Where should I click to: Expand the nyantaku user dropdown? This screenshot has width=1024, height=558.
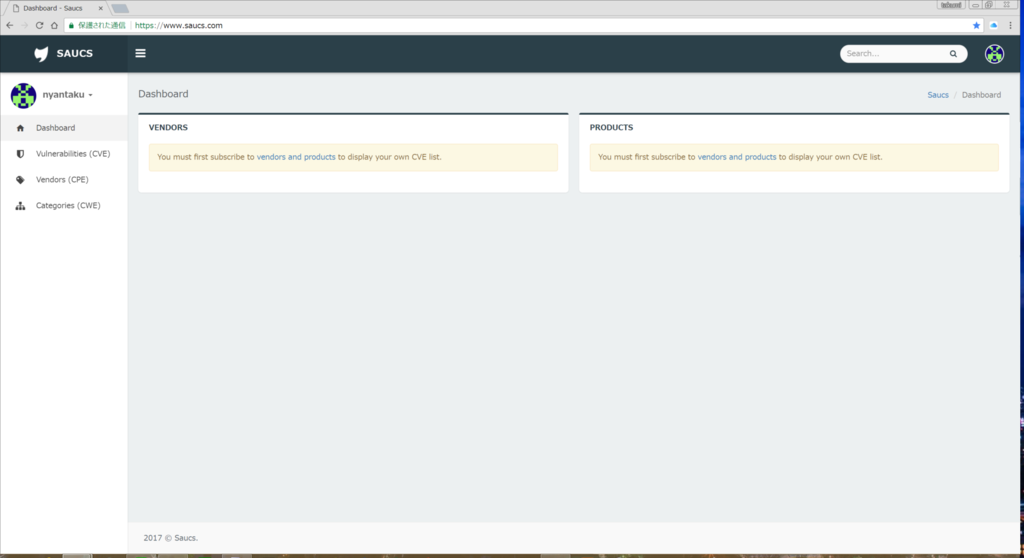[x=67, y=95]
